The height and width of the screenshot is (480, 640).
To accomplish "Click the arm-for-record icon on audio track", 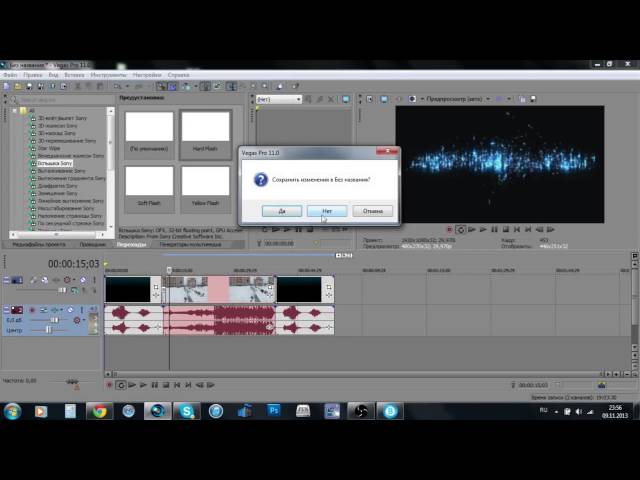I will 32,310.
